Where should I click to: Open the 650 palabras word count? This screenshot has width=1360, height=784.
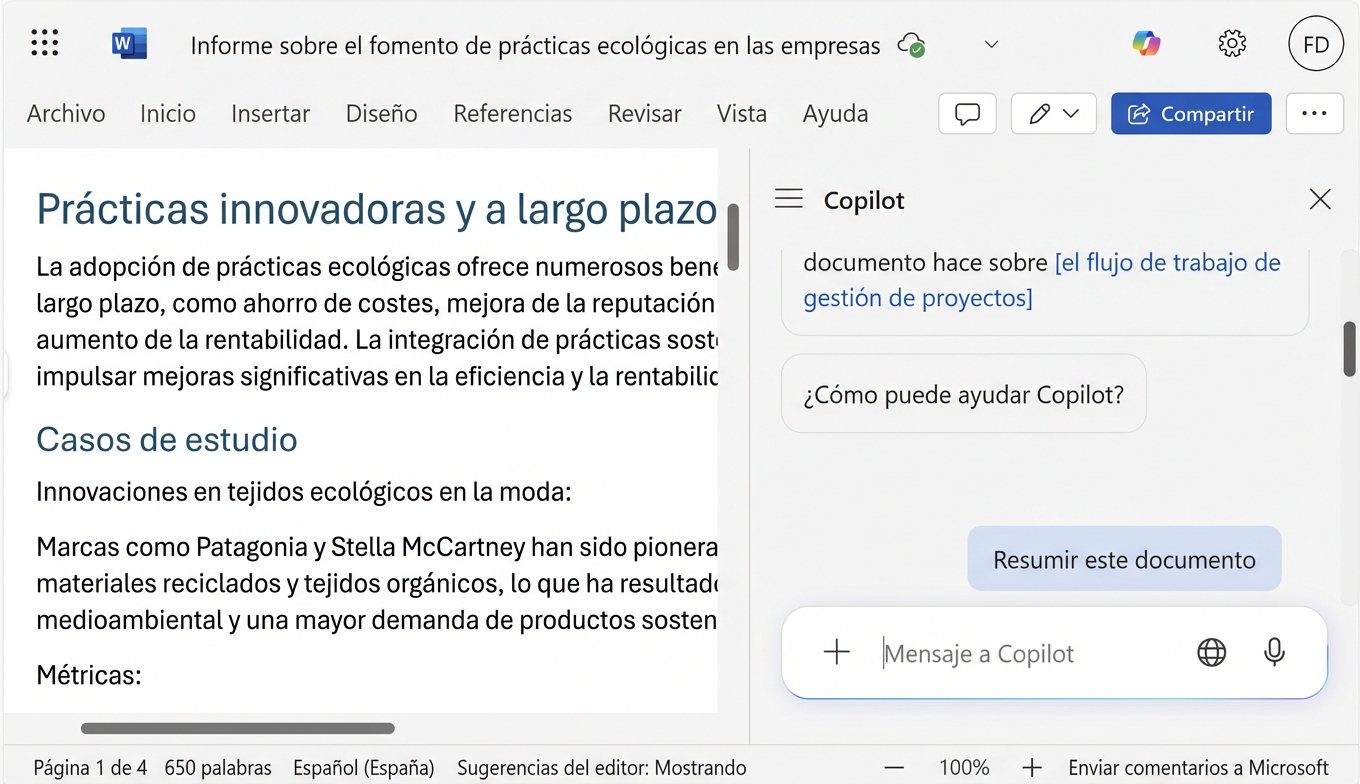(218, 767)
